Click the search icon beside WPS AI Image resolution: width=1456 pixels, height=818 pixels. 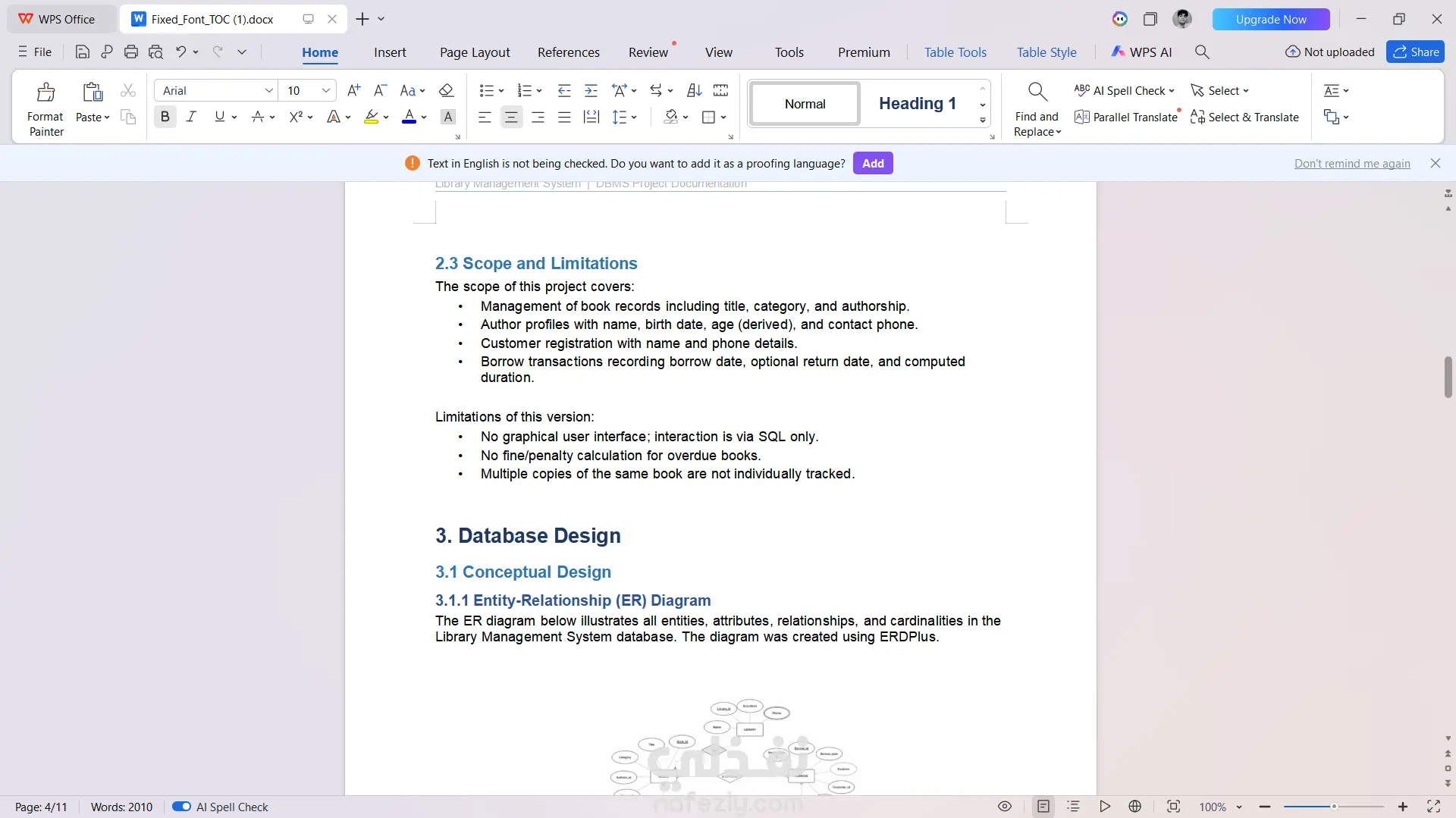coord(1202,52)
